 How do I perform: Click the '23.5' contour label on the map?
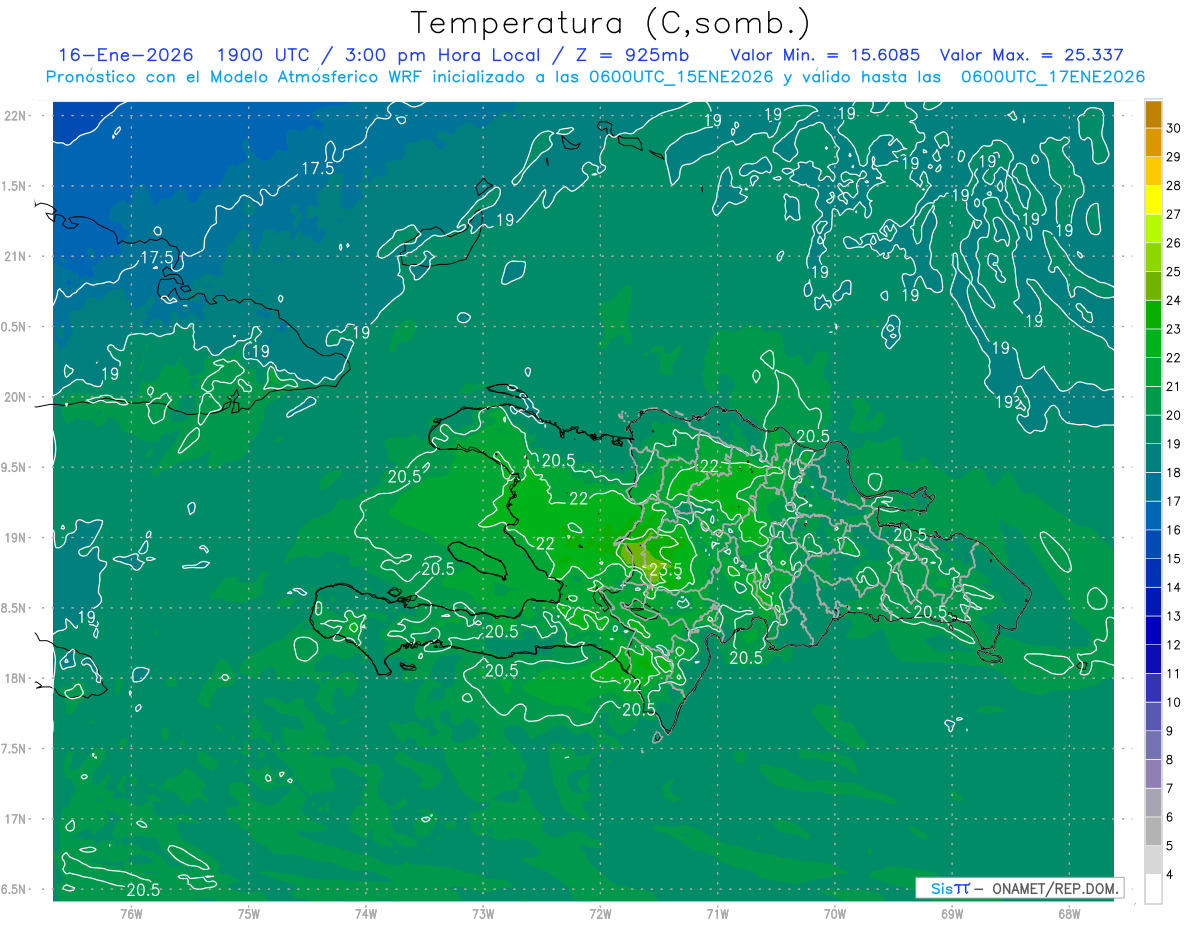coord(665,570)
